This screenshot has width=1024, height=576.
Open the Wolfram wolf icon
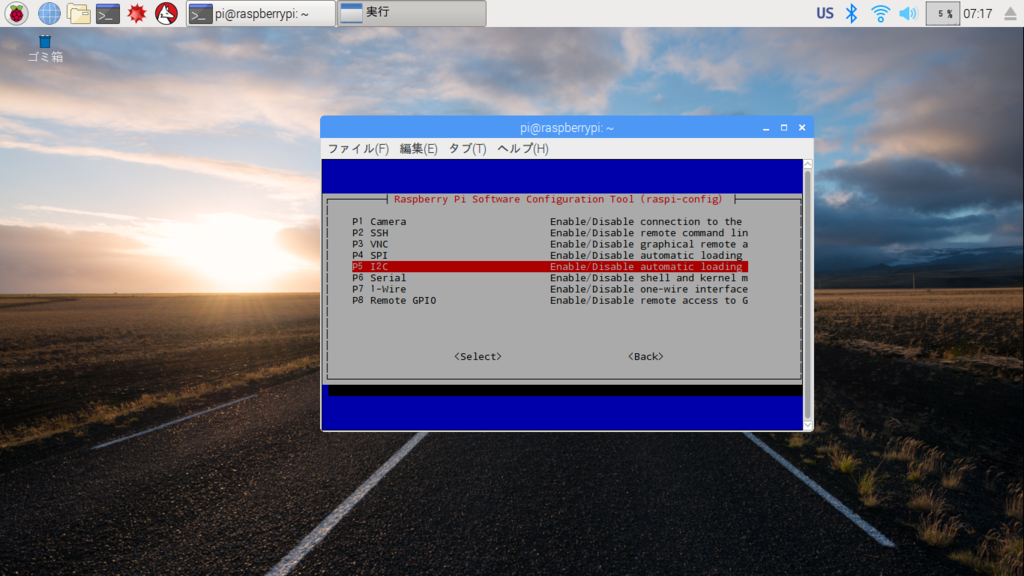167,13
